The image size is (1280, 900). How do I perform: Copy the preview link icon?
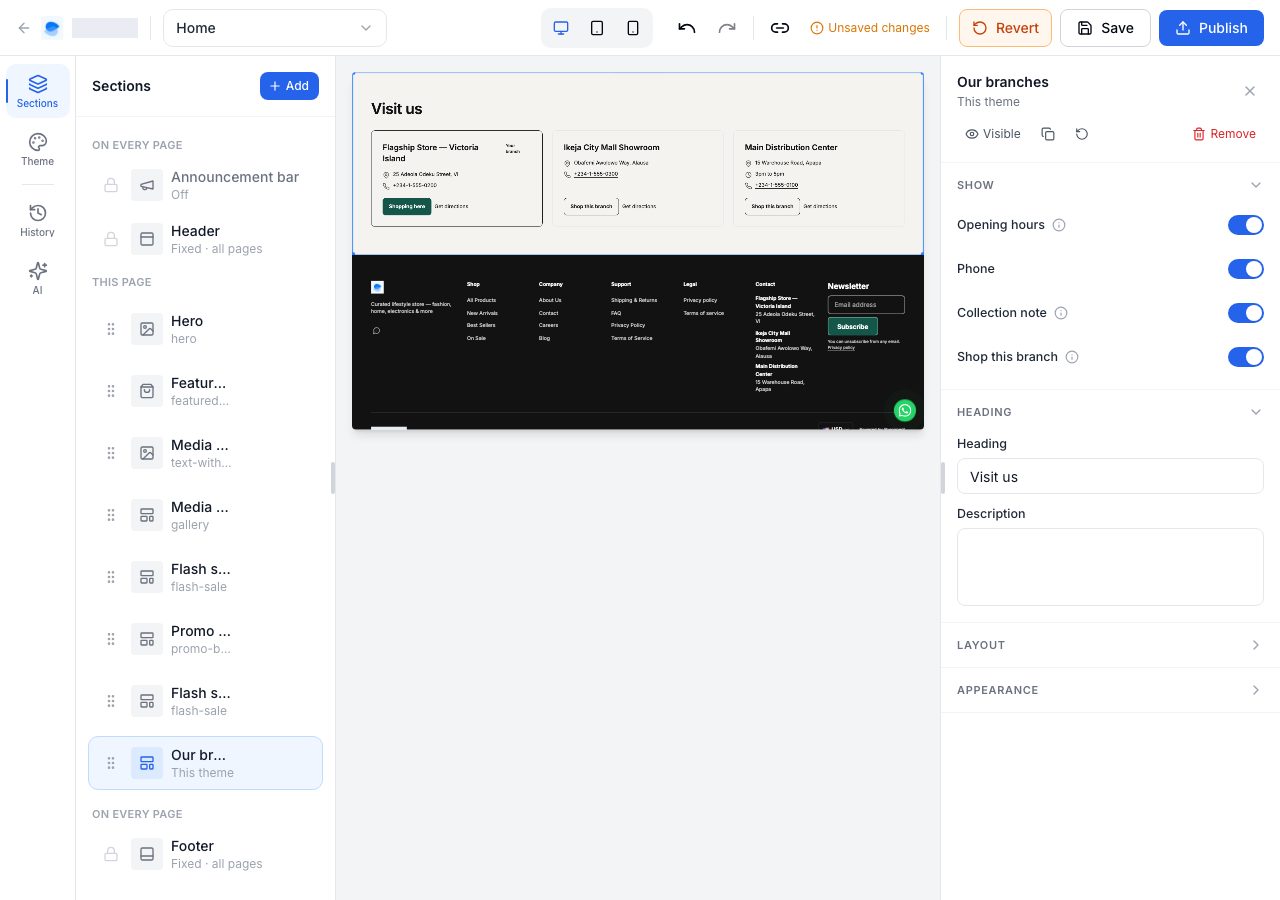780,28
